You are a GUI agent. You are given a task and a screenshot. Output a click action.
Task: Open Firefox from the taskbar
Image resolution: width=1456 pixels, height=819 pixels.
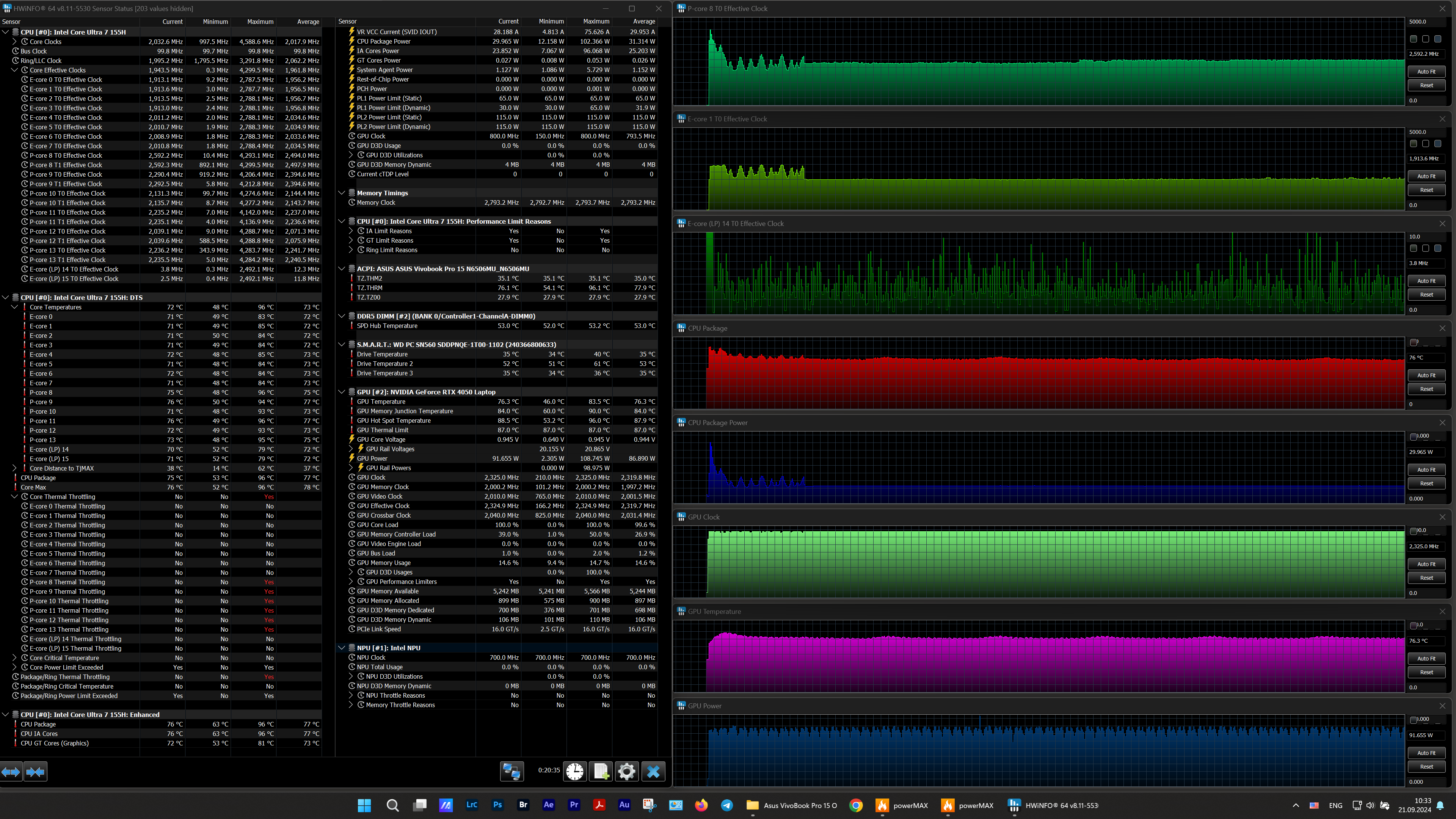[x=701, y=805]
